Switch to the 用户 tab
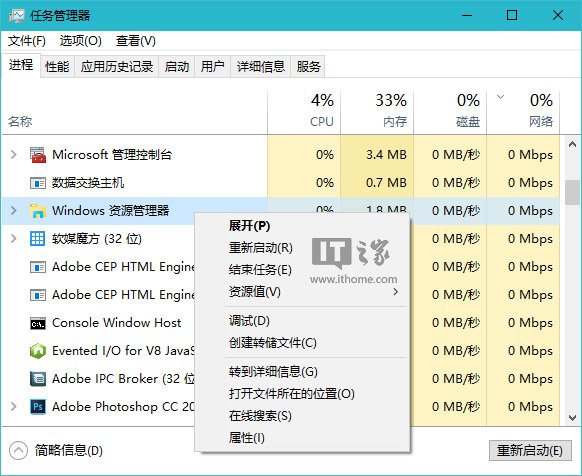582x476 pixels. click(212, 67)
